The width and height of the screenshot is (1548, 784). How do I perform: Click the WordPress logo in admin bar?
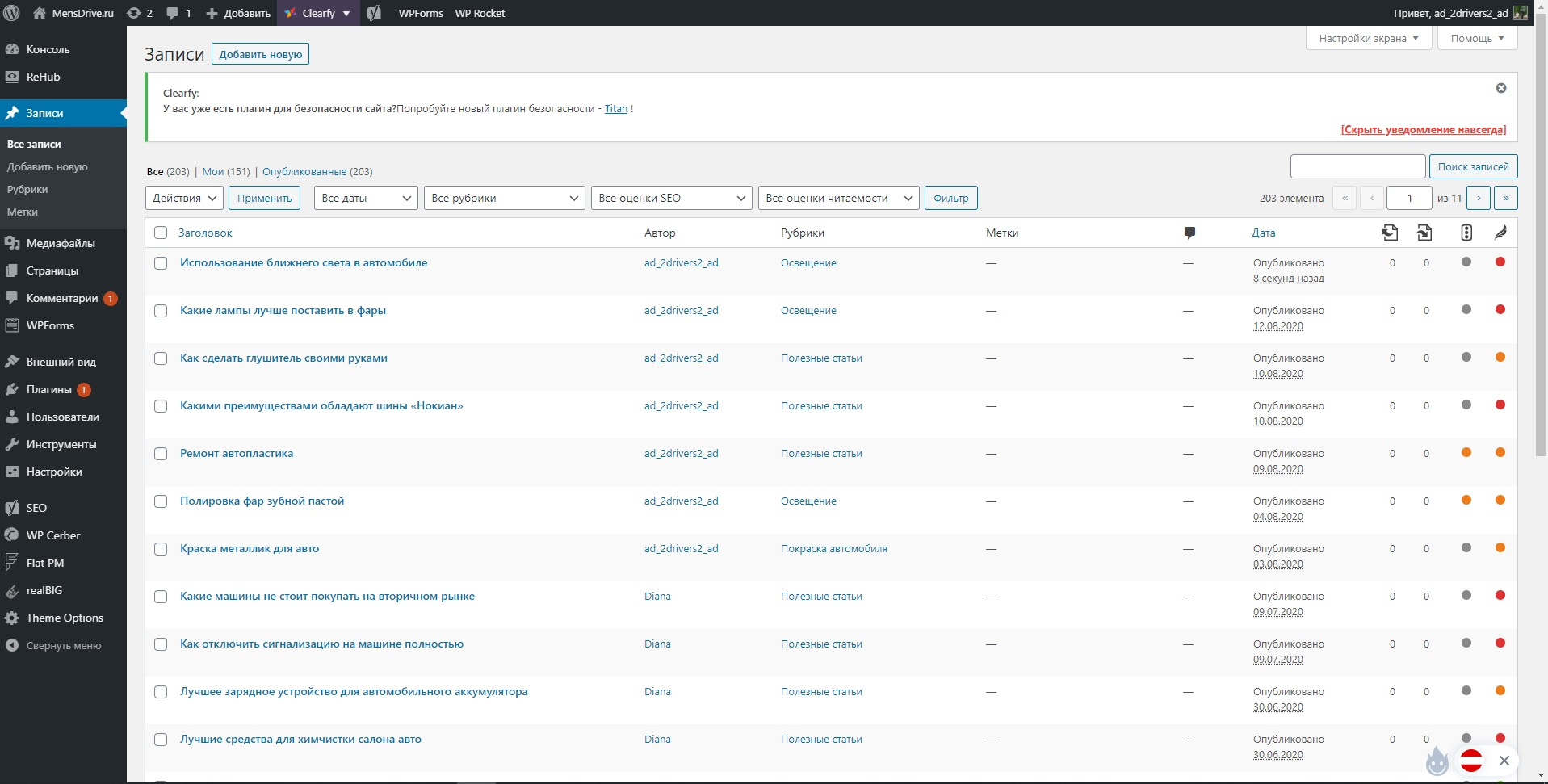(x=12, y=13)
